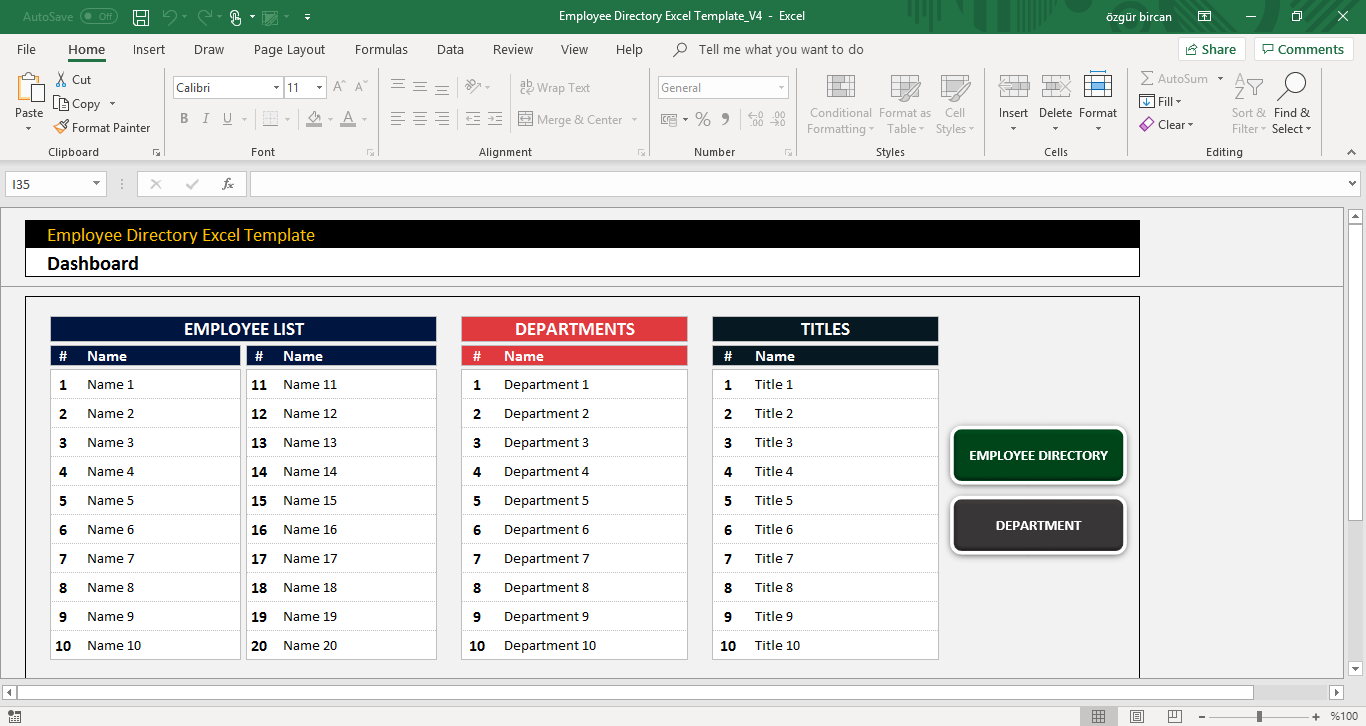The image size is (1366, 726).
Task: Click the Increase Decimal icon
Action: click(x=755, y=119)
